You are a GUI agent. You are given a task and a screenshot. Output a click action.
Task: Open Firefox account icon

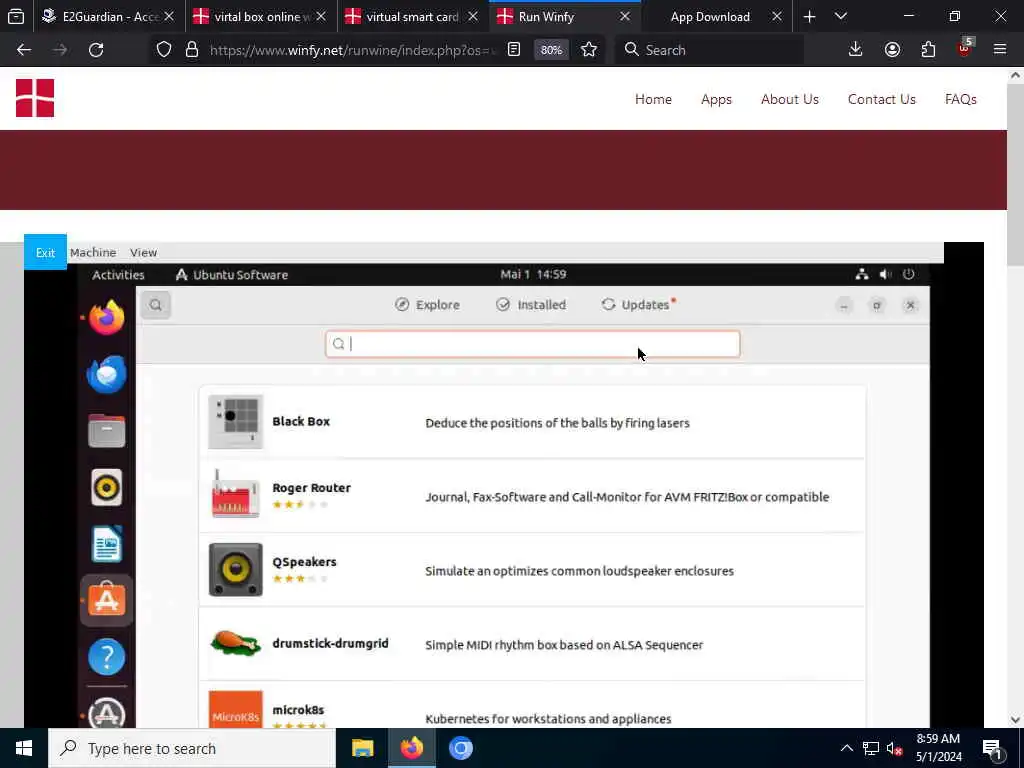(892, 50)
